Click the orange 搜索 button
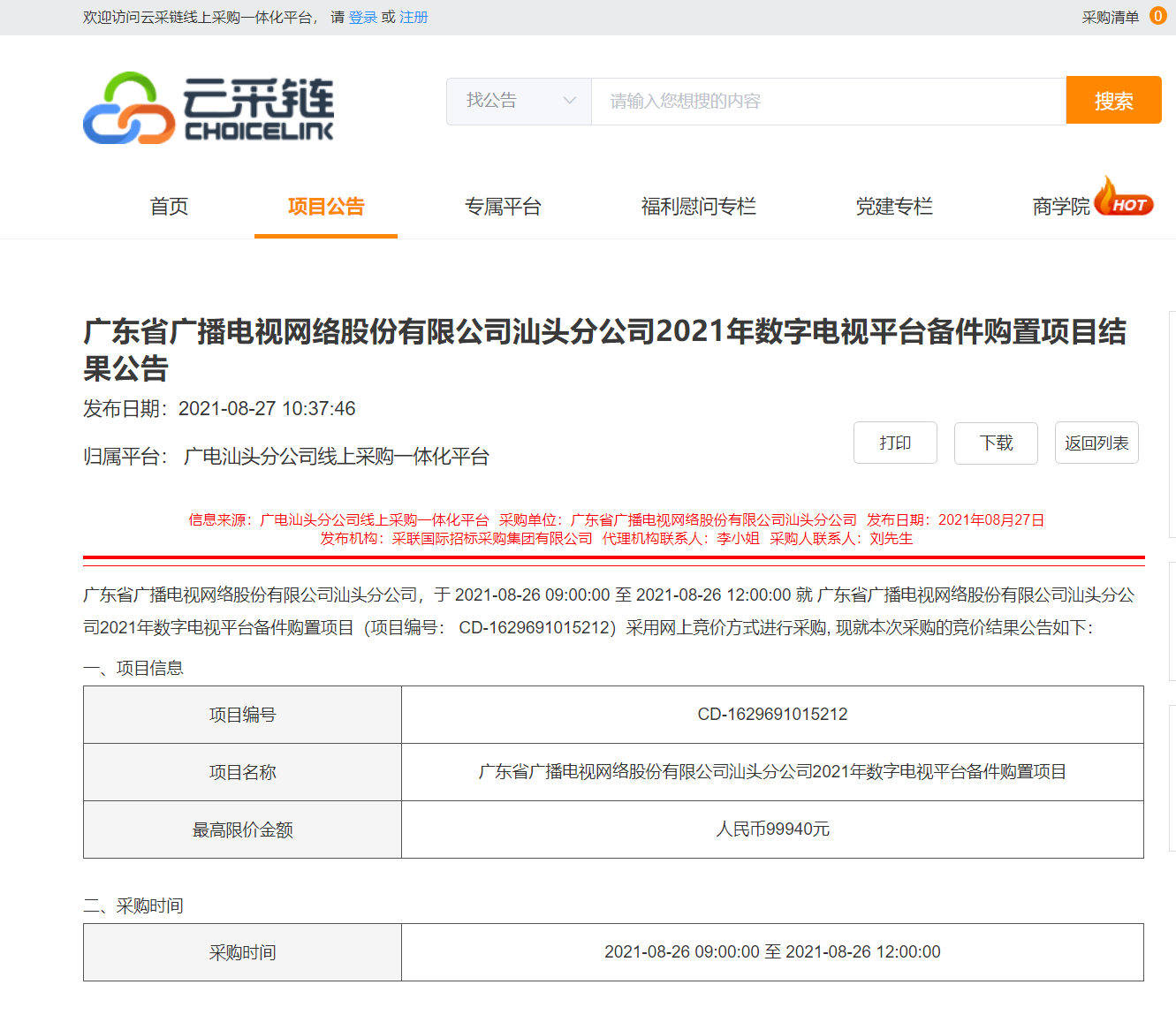Screen dimensions: 1176x1015 [1113, 100]
